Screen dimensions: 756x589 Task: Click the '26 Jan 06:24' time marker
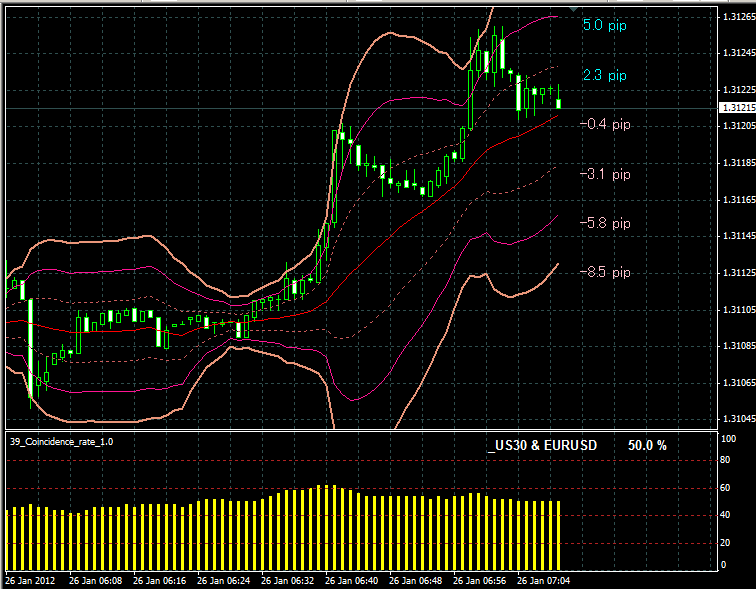tap(224, 580)
